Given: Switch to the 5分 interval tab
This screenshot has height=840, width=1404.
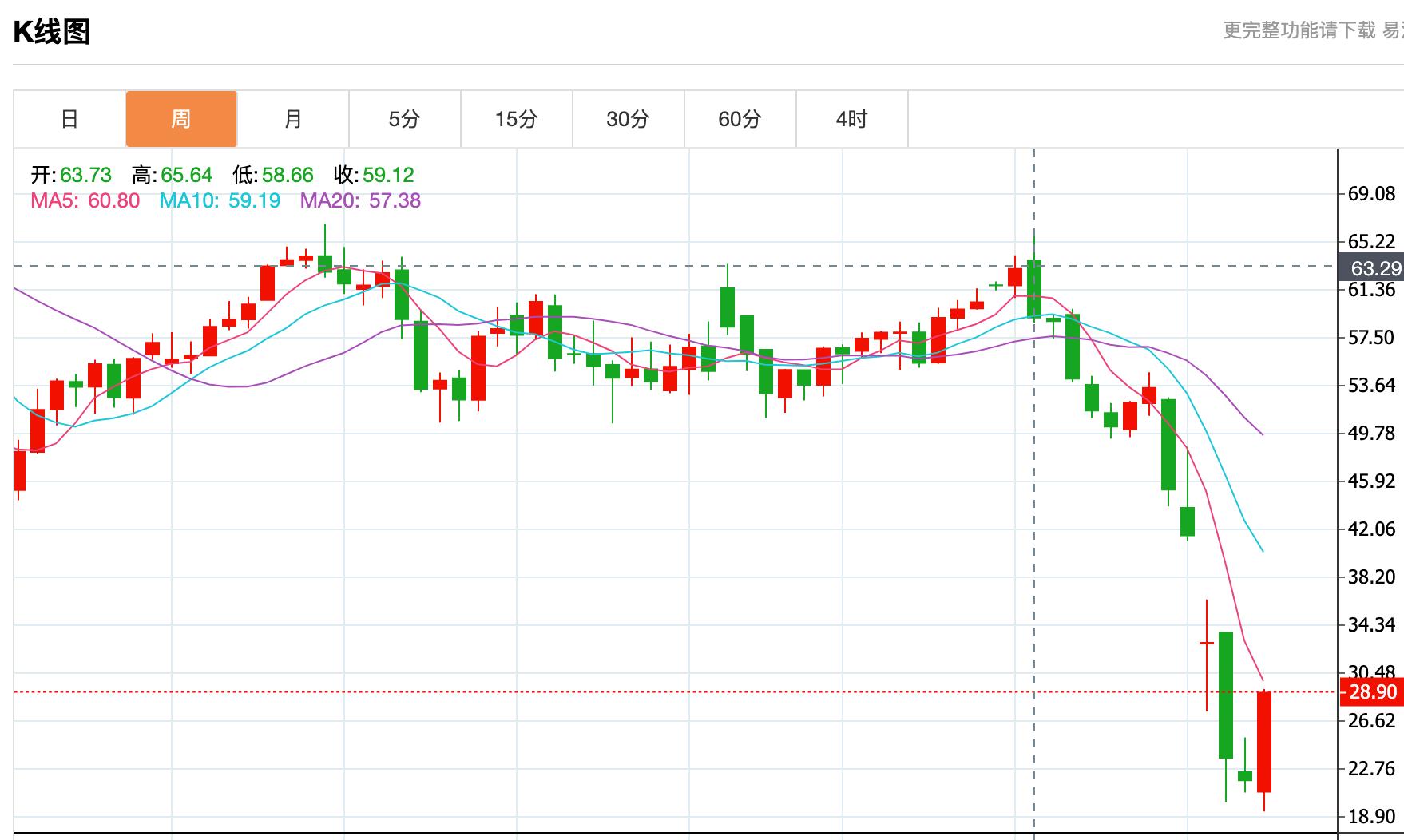Looking at the screenshot, I should coord(405,119).
